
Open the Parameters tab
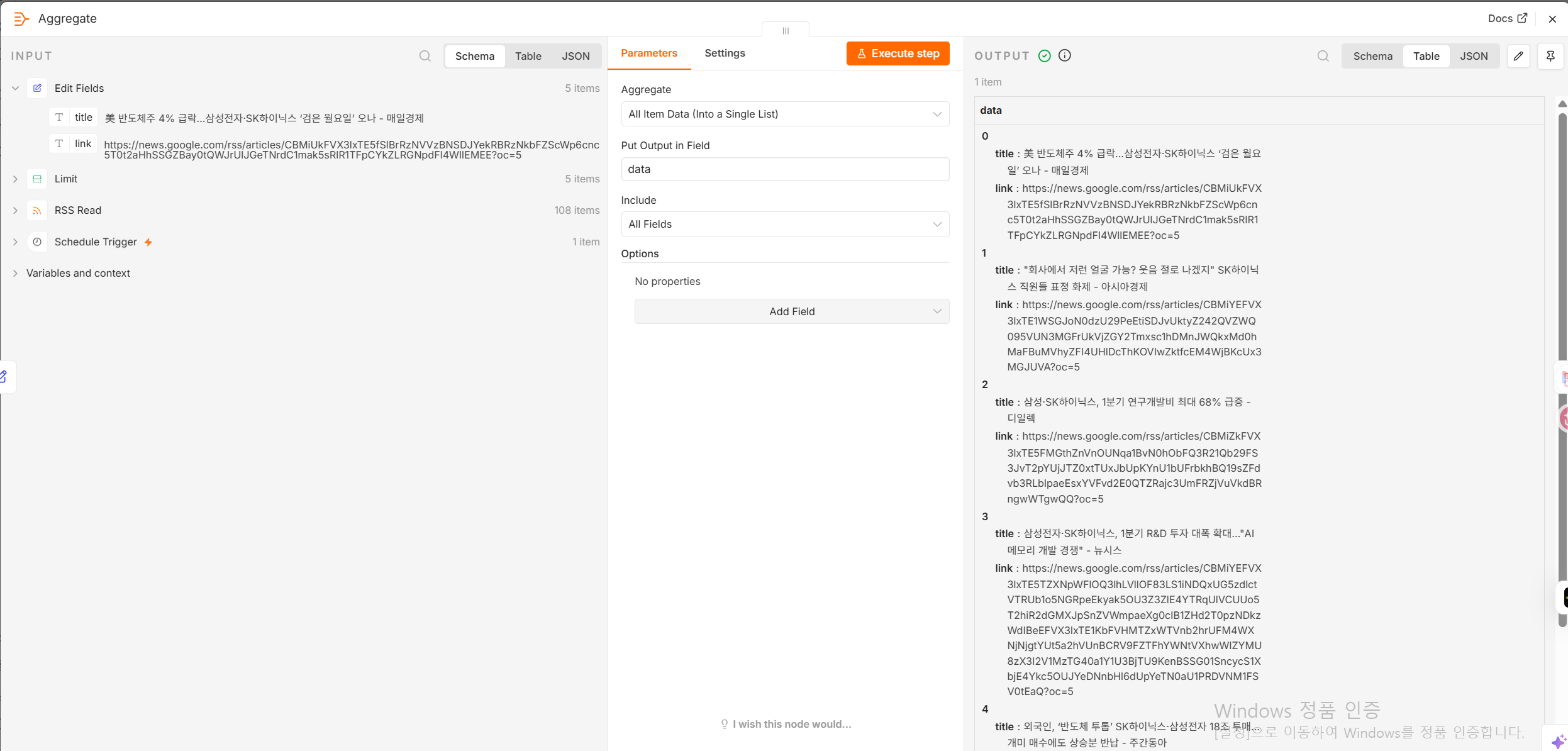pyautogui.click(x=649, y=53)
